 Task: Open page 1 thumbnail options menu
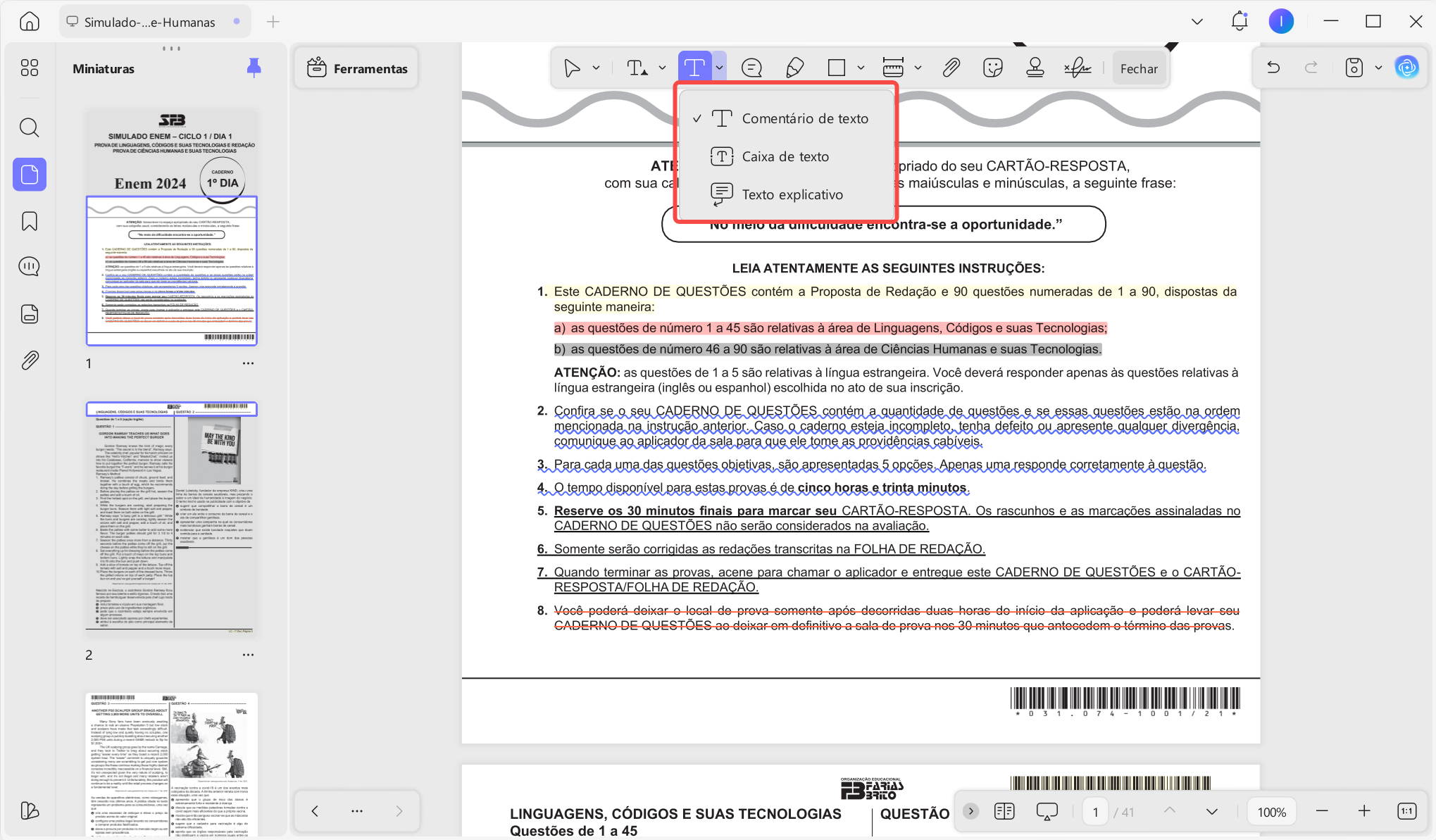pyautogui.click(x=248, y=363)
